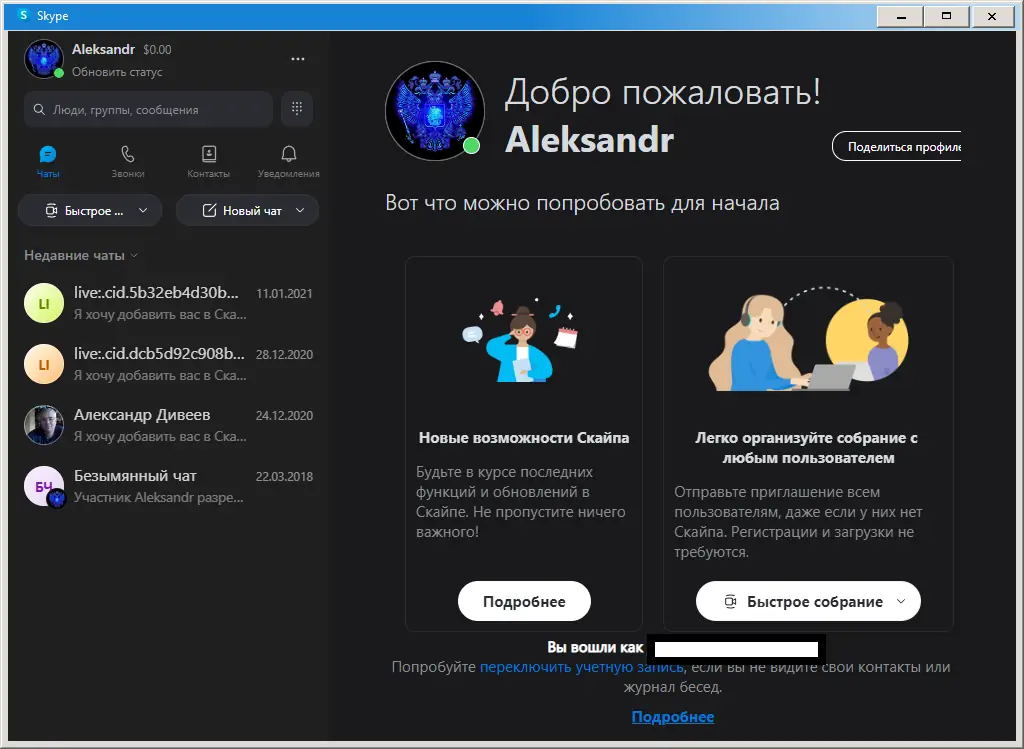Maximize the Skype window

pyautogui.click(x=946, y=16)
